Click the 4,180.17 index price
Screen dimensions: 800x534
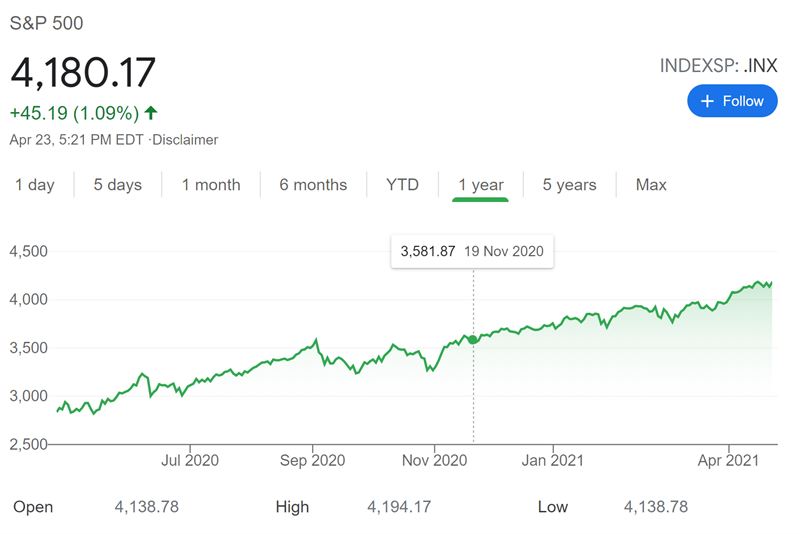pyautogui.click(x=84, y=73)
